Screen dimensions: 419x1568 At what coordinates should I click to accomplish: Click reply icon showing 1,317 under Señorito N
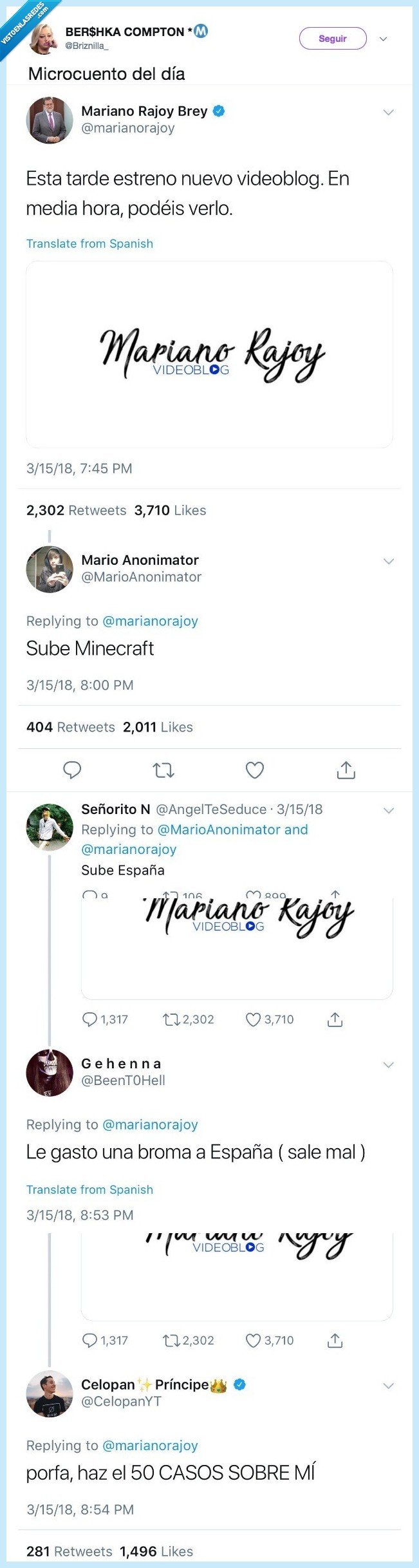pyautogui.click(x=89, y=1019)
